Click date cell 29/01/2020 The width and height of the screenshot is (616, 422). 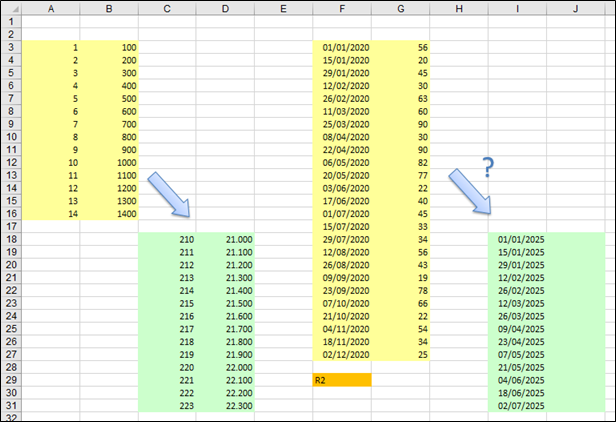click(x=342, y=73)
